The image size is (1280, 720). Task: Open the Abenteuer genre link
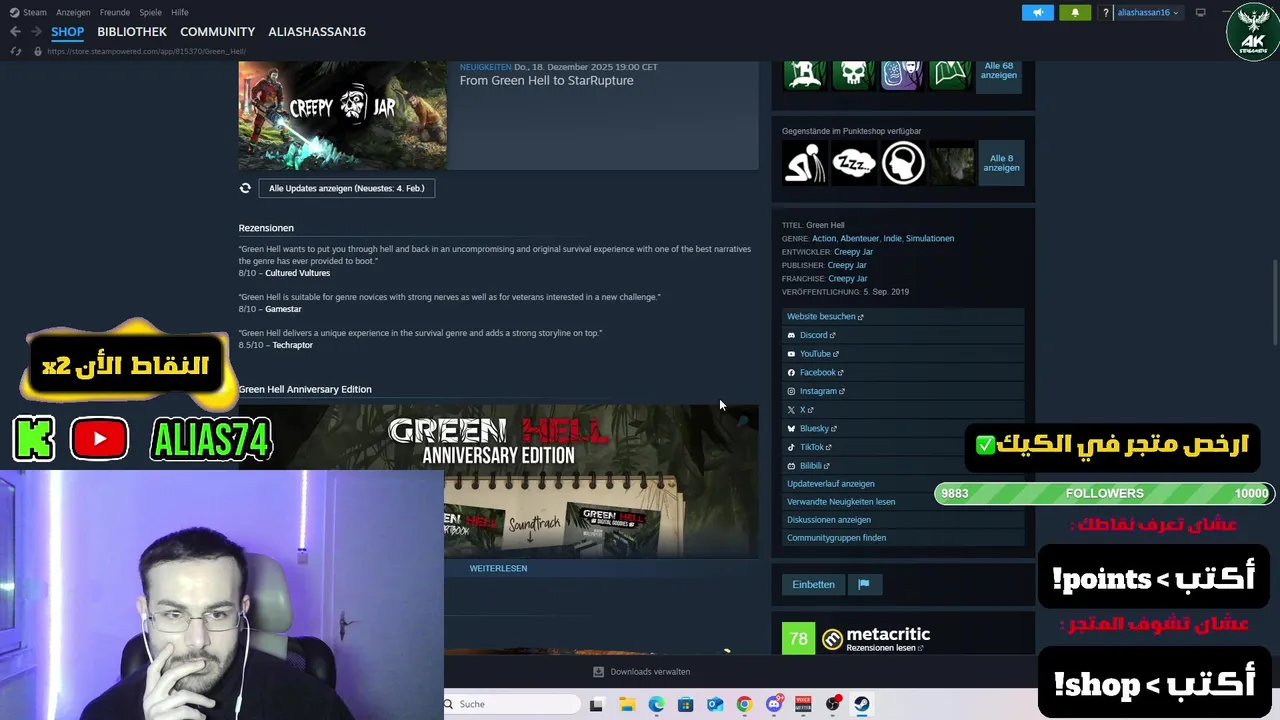coord(860,238)
